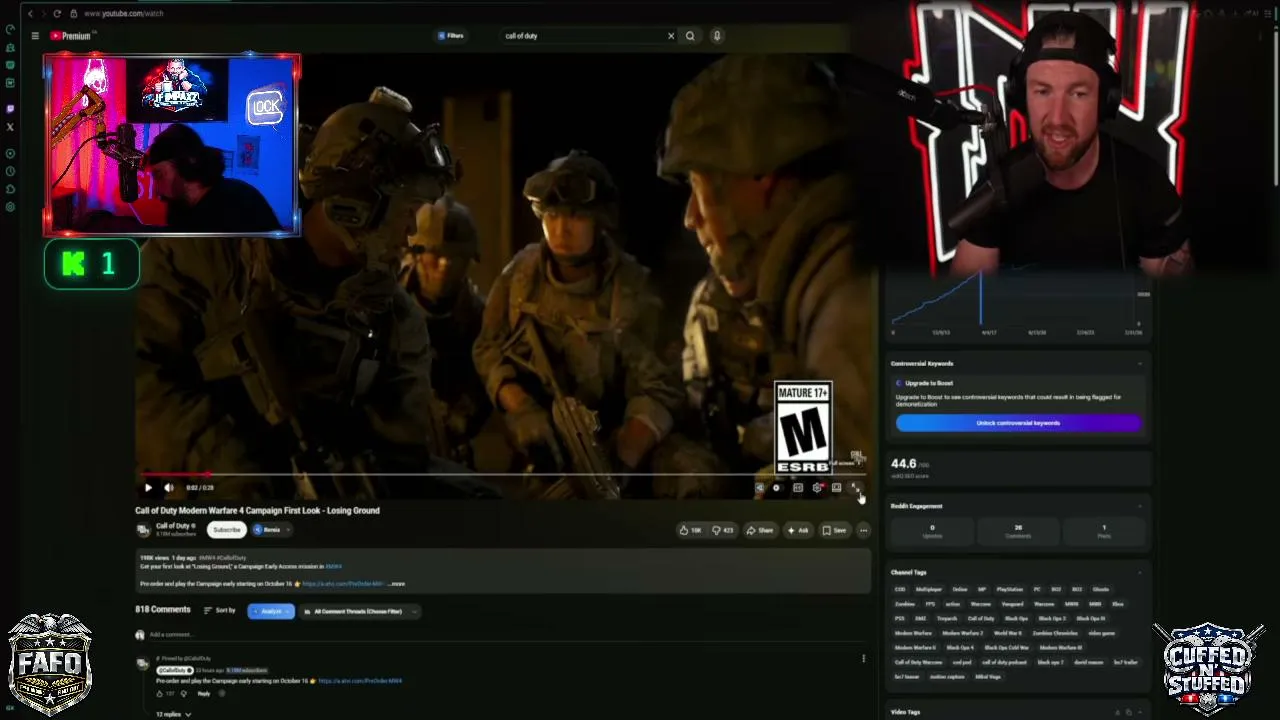Play the Call of Duty video

click(x=148, y=488)
